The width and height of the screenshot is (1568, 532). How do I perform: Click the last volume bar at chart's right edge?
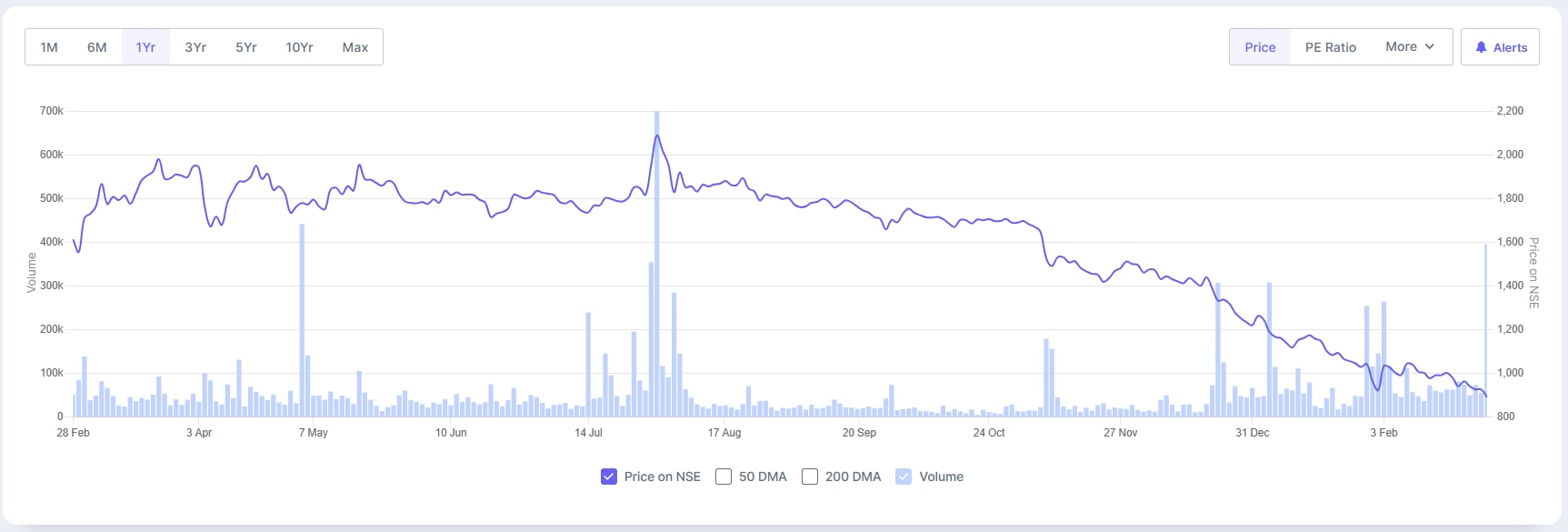(x=1486, y=336)
